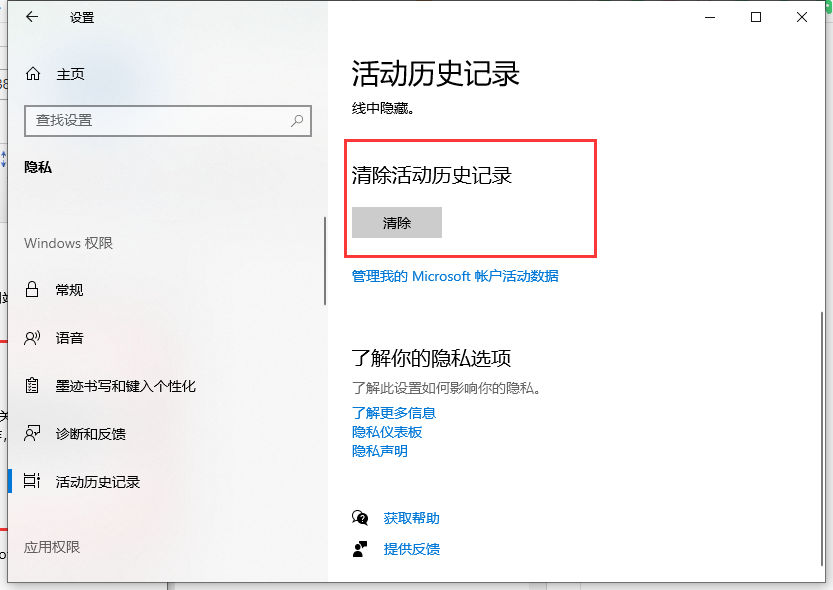The width and height of the screenshot is (833, 590).
Task: Click the Home house icon
Action: pos(33,74)
